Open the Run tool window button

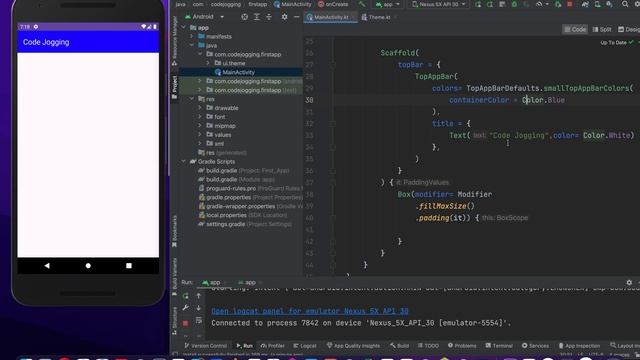coord(244,346)
